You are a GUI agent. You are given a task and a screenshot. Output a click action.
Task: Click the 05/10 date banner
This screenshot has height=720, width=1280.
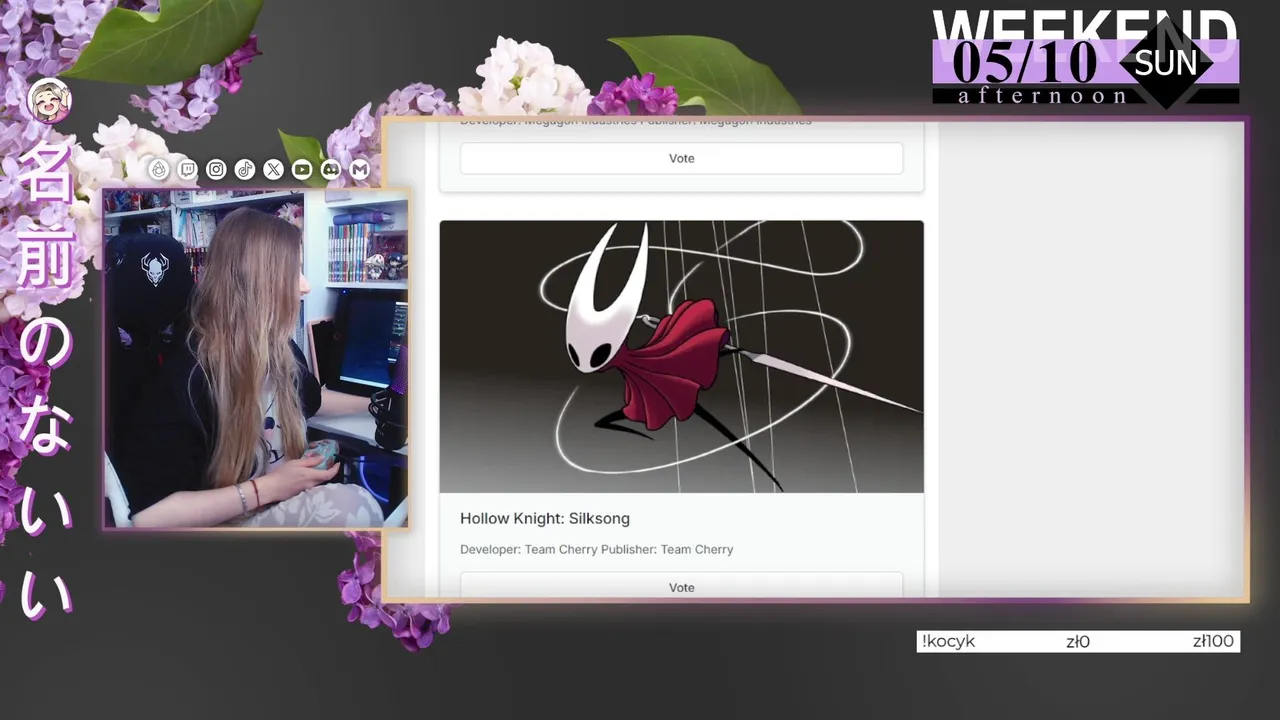click(1025, 63)
